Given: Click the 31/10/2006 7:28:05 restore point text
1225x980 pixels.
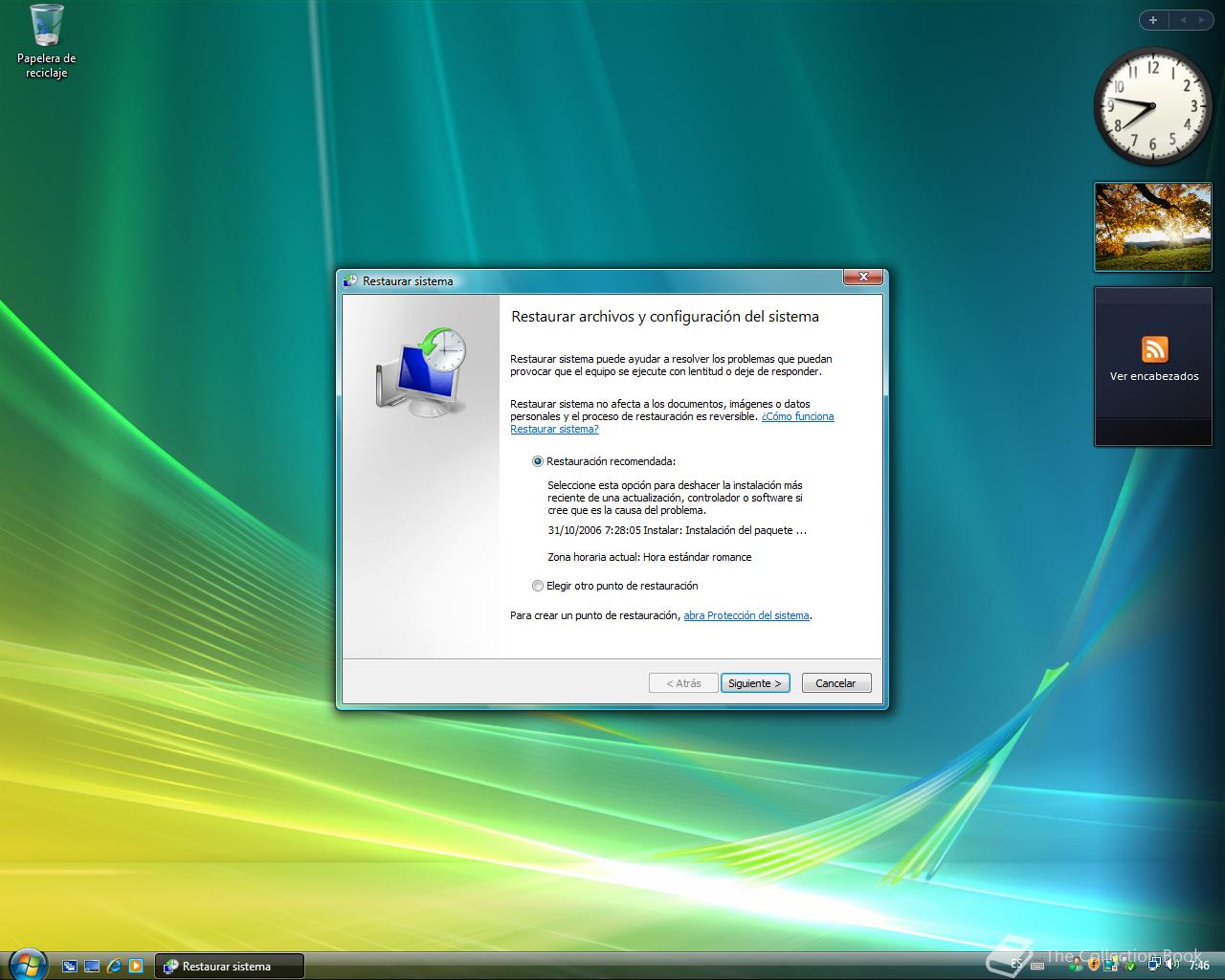Looking at the screenshot, I should (x=677, y=530).
